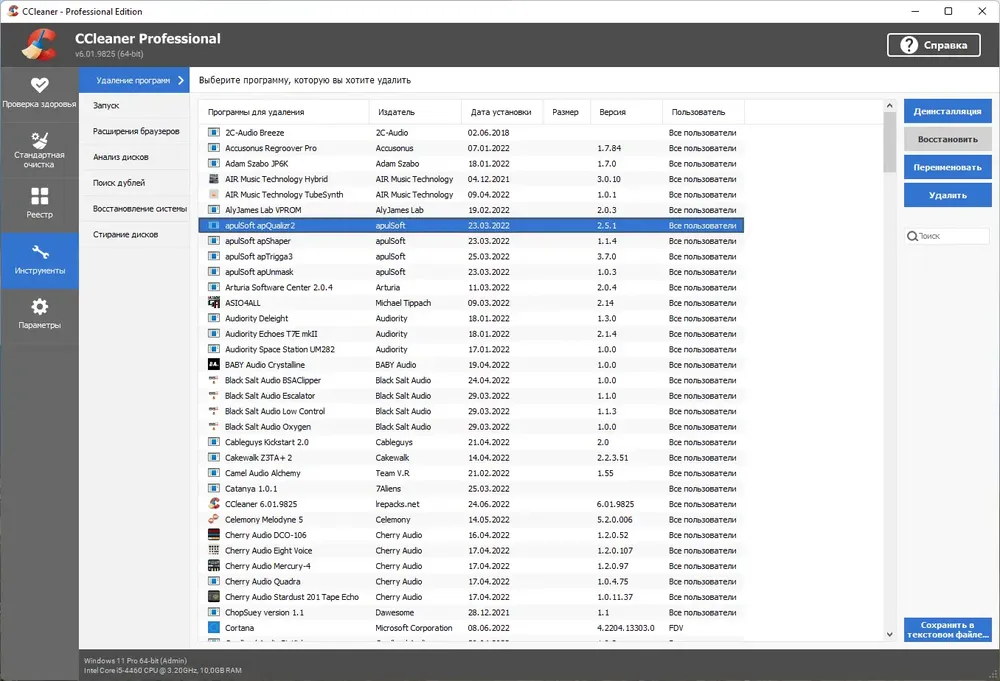The height and width of the screenshot is (681, 1000).
Task: Open Standard Cleaning brush icon
Action: click(x=39, y=139)
